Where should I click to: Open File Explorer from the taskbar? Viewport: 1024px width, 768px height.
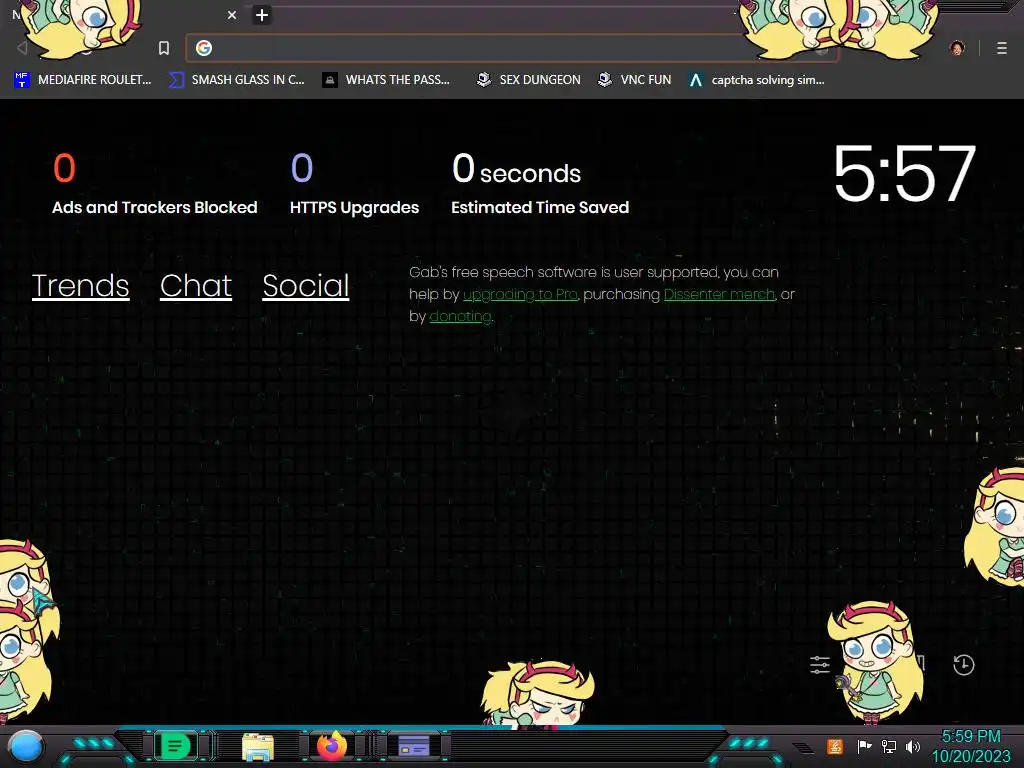(x=258, y=746)
